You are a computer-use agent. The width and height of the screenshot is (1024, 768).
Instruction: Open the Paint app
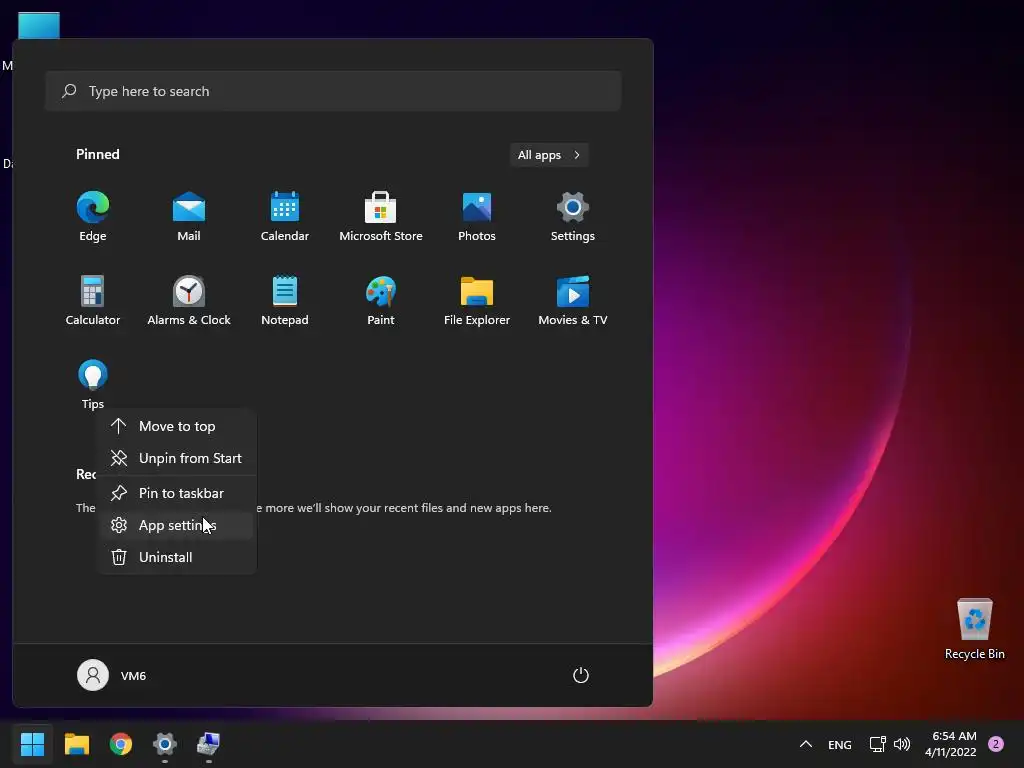point(381,300)
